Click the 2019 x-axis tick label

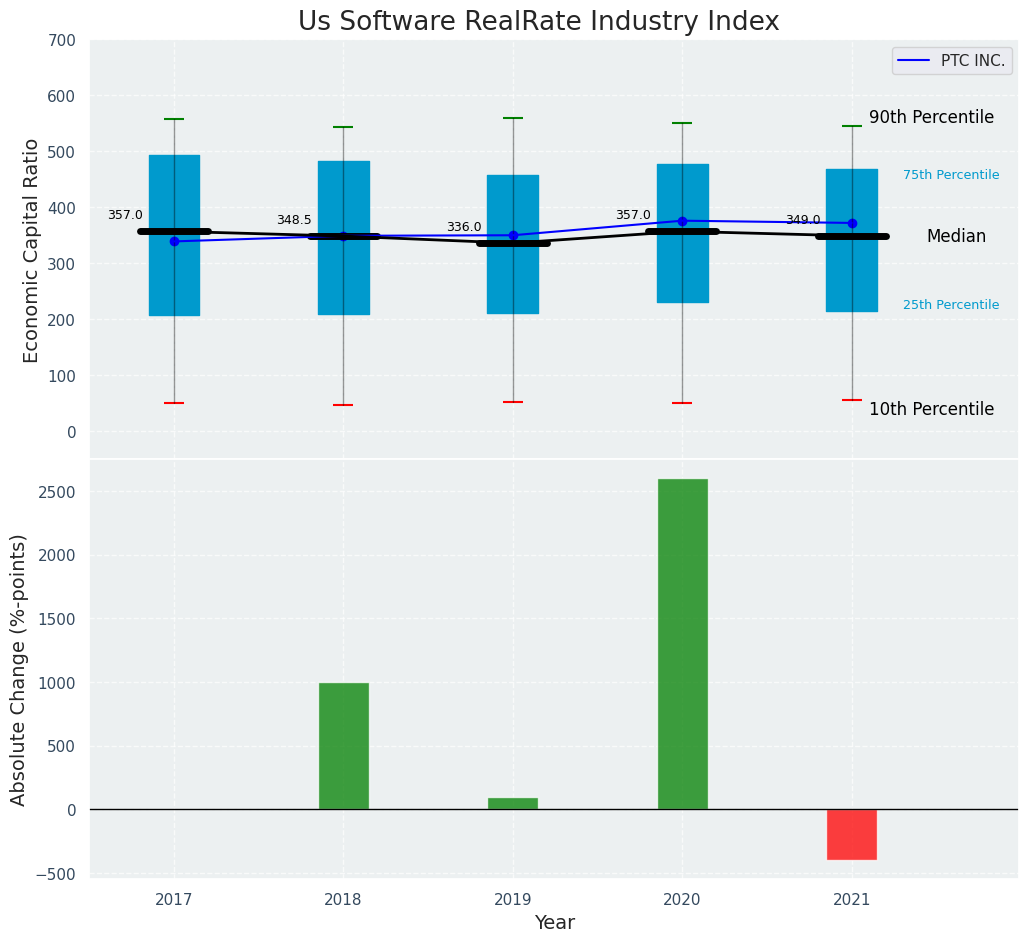point(513,899)
